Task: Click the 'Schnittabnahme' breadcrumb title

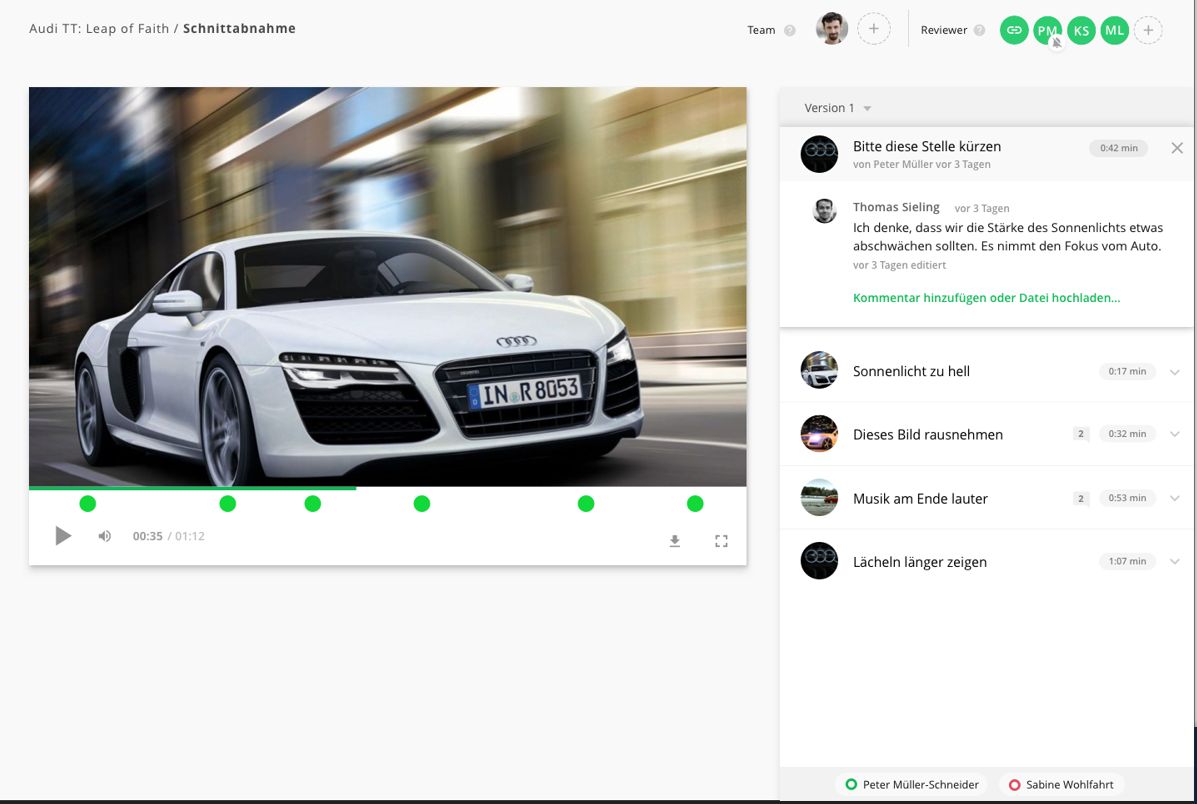Action: [x=239, y=28]
